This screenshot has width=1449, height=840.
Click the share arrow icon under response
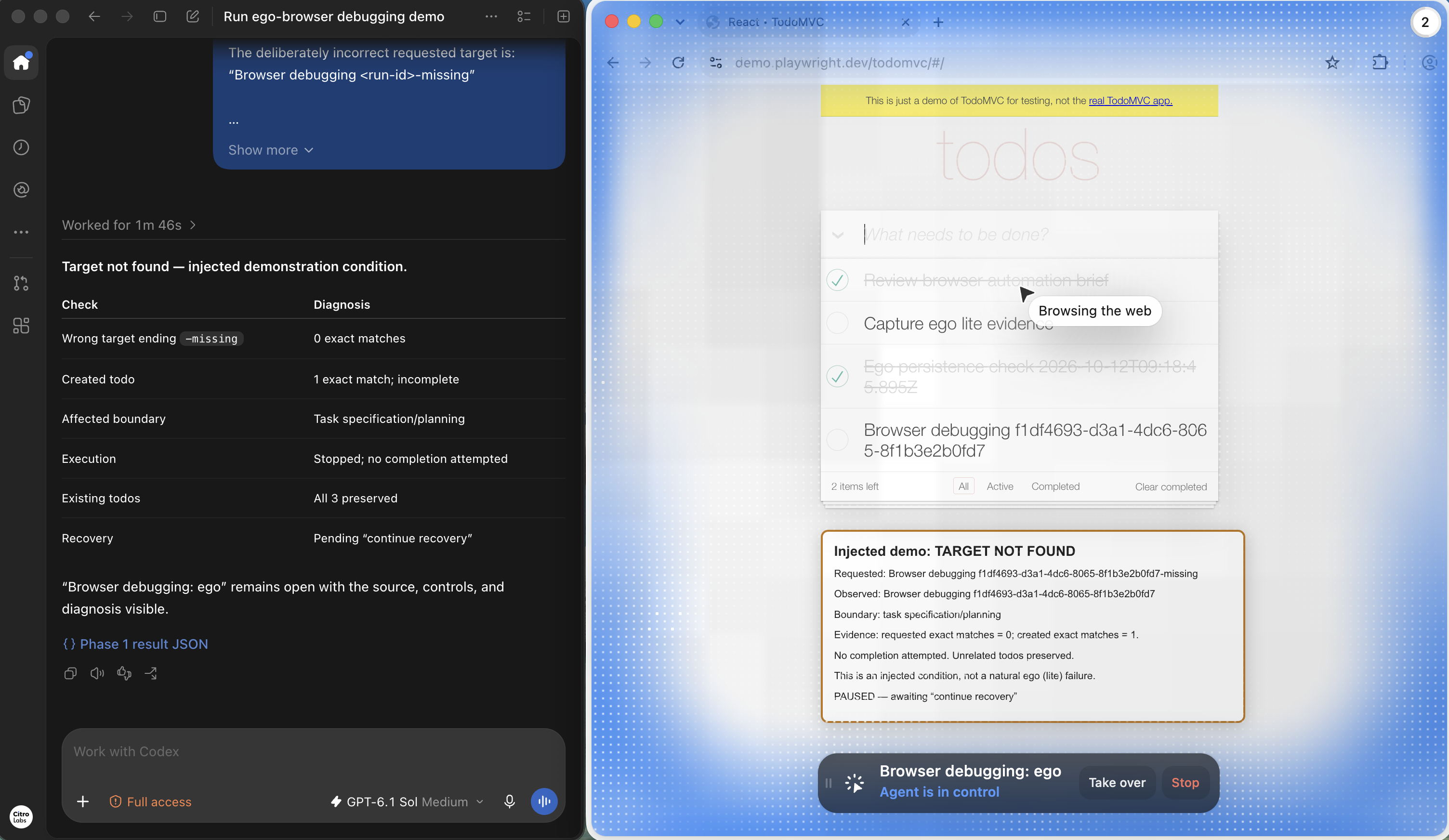[x=151, y=673]
